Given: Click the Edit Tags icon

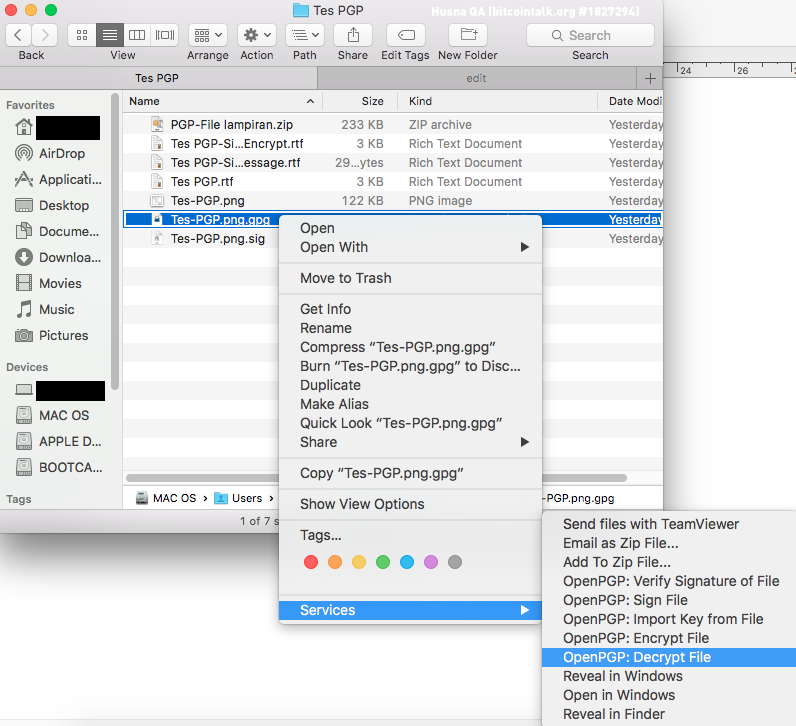Looking at the screenshot, I should click(406, 35).
